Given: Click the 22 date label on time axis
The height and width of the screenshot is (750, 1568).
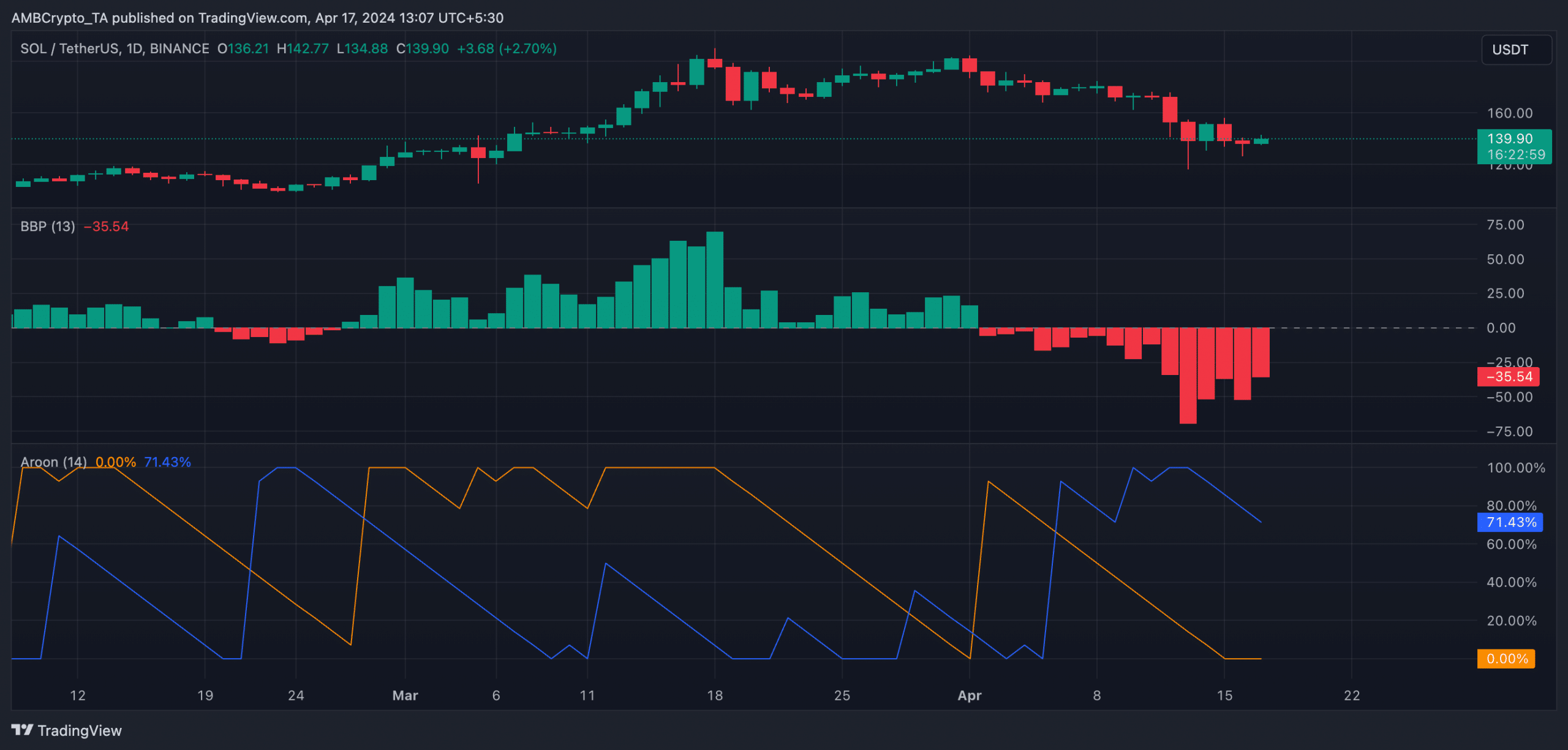Looking at the screenshot, I should coord(1352,695).
